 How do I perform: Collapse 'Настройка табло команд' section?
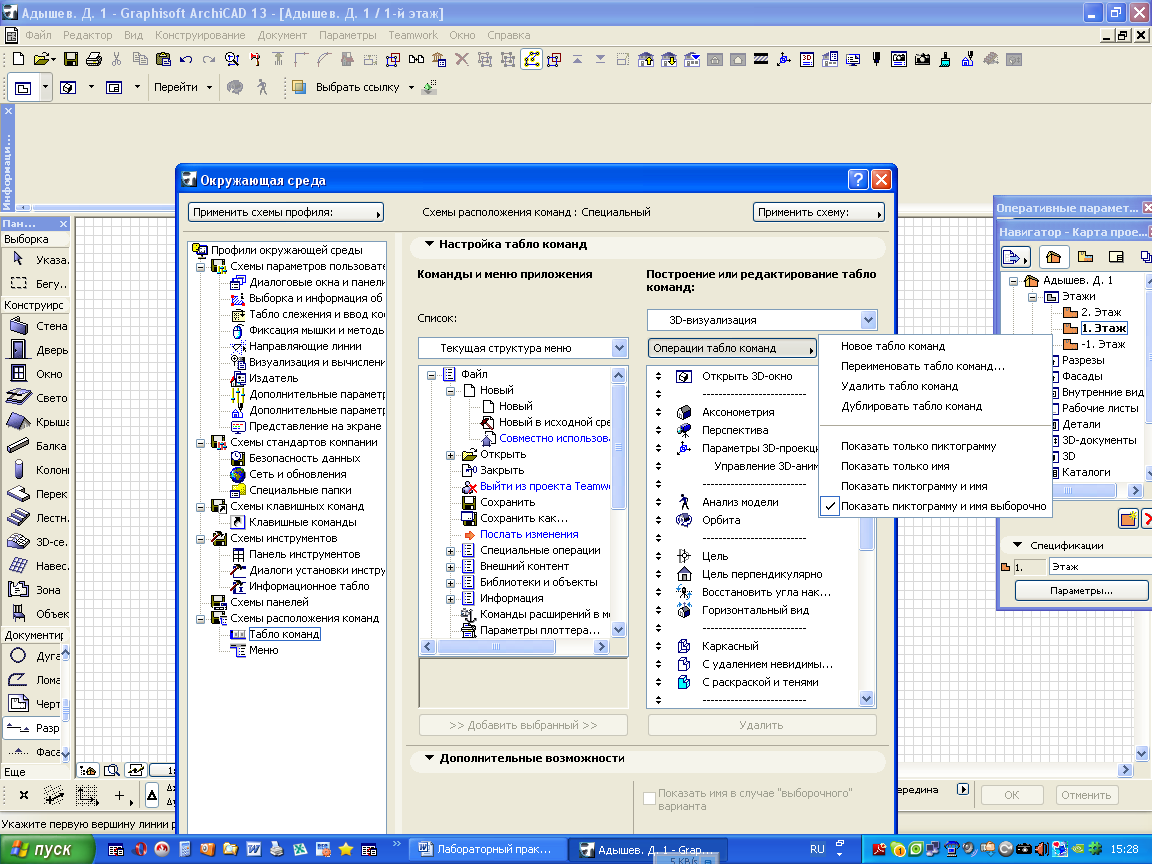pos(430,244)
